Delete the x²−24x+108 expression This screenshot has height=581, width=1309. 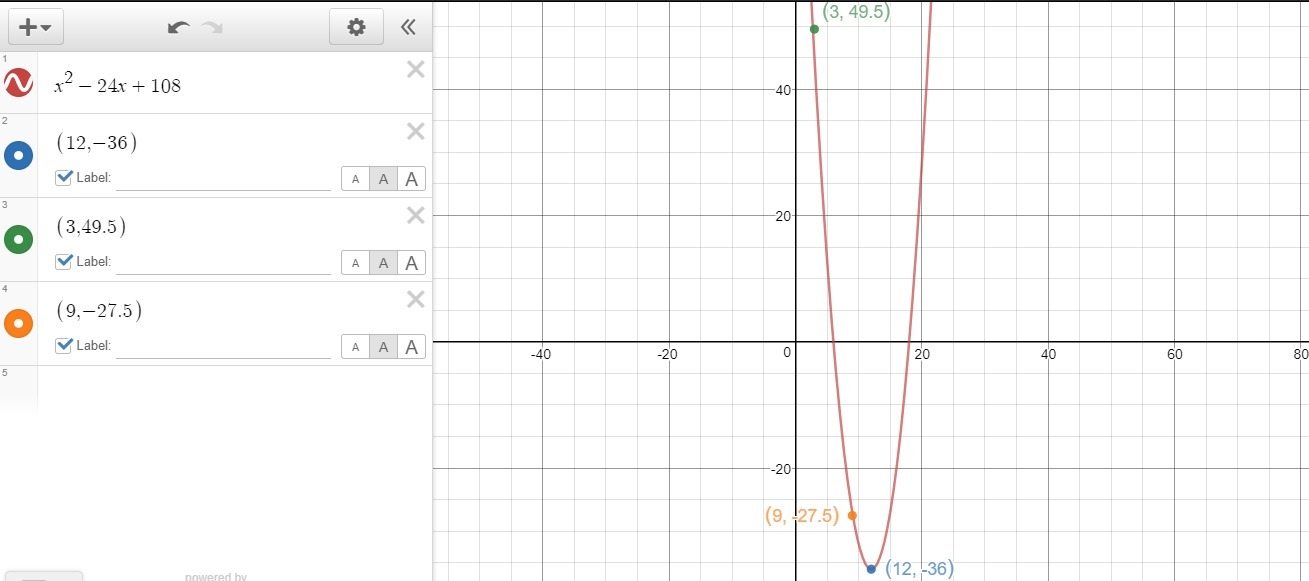coord(416,69)
